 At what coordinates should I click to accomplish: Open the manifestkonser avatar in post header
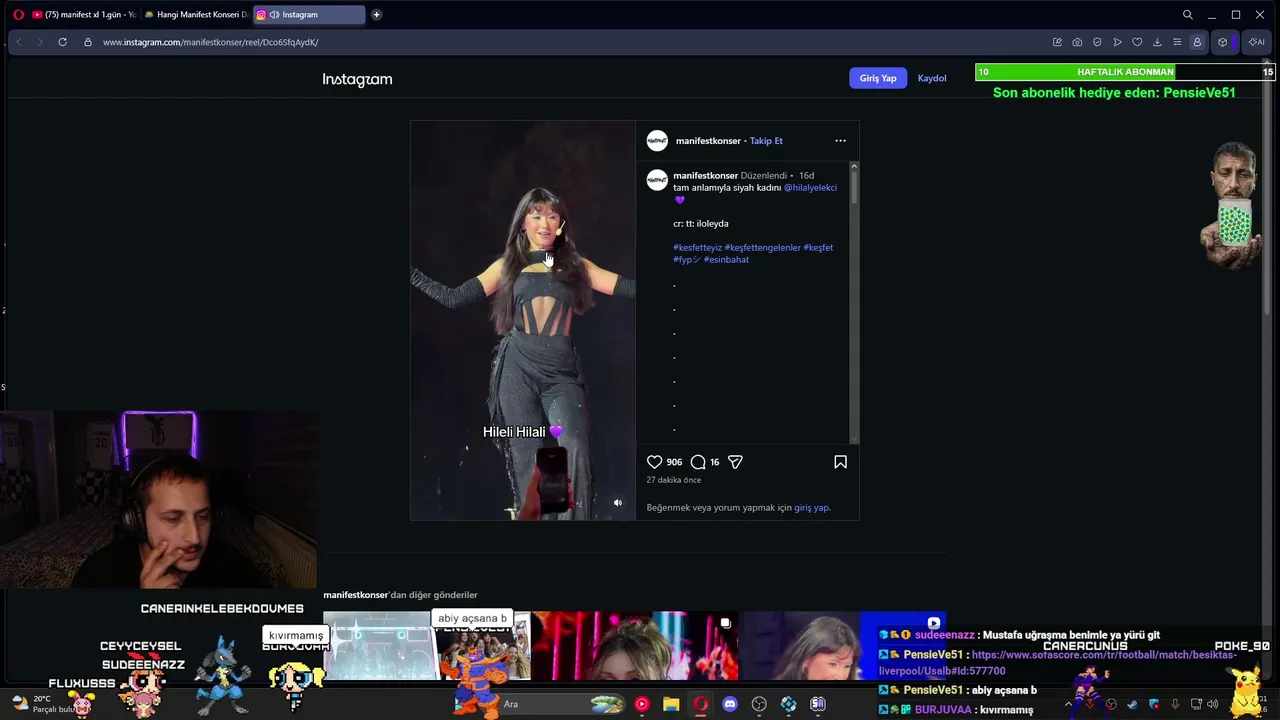tap(657, 141)
